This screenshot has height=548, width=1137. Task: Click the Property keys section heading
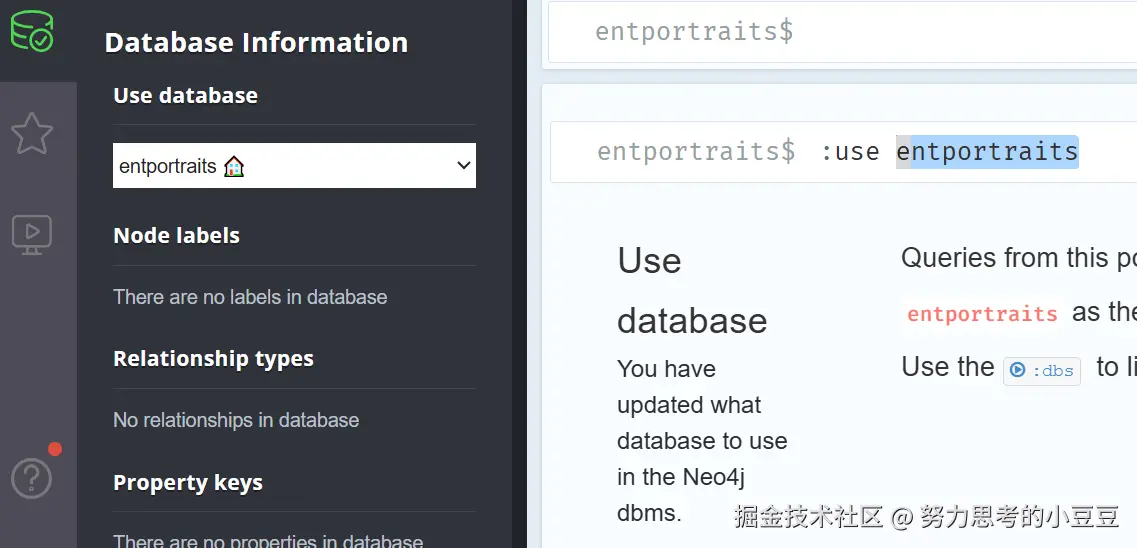point(188,483)
